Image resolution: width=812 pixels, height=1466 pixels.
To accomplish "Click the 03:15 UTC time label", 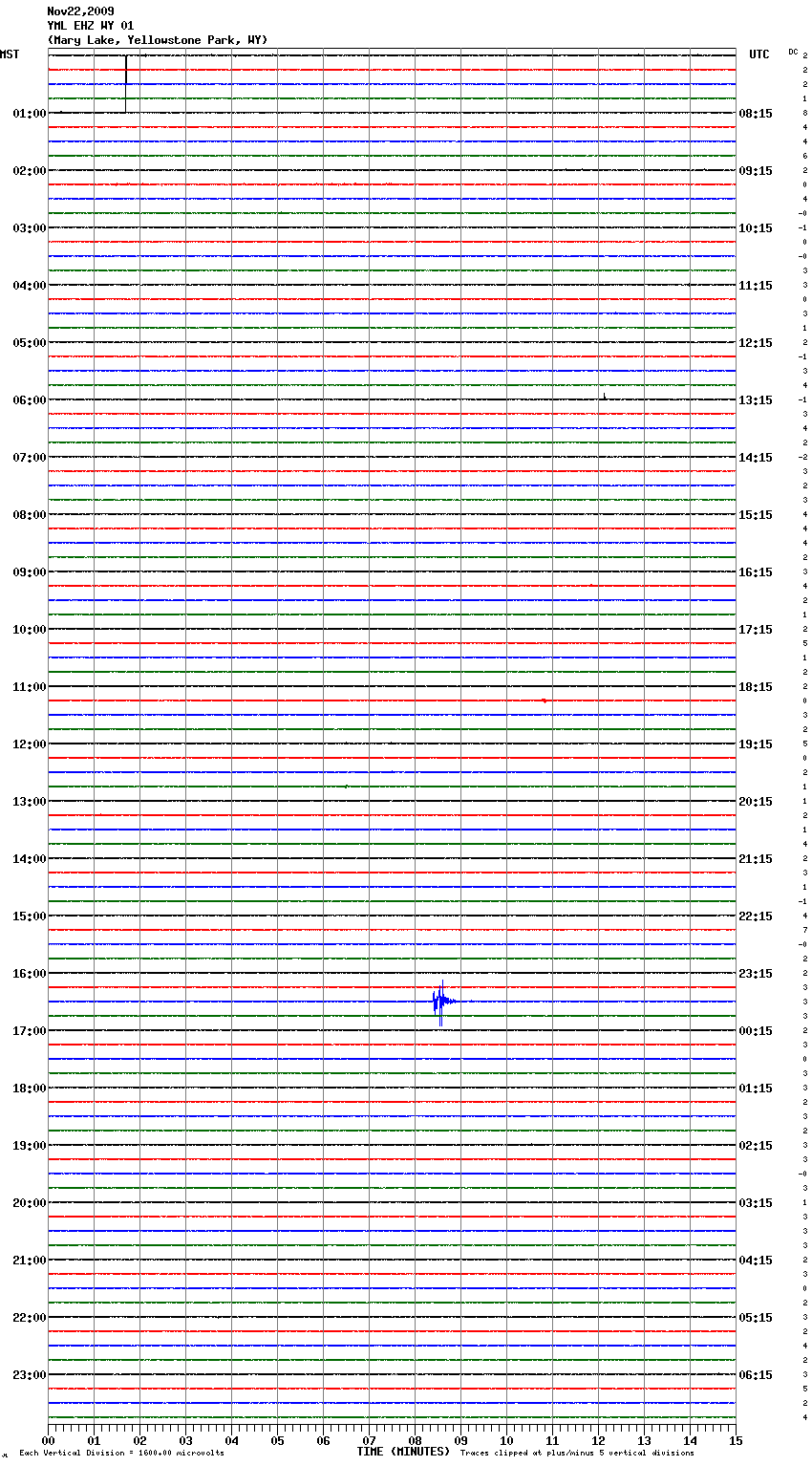I will pyautogui.click(x=756, y=1203).
